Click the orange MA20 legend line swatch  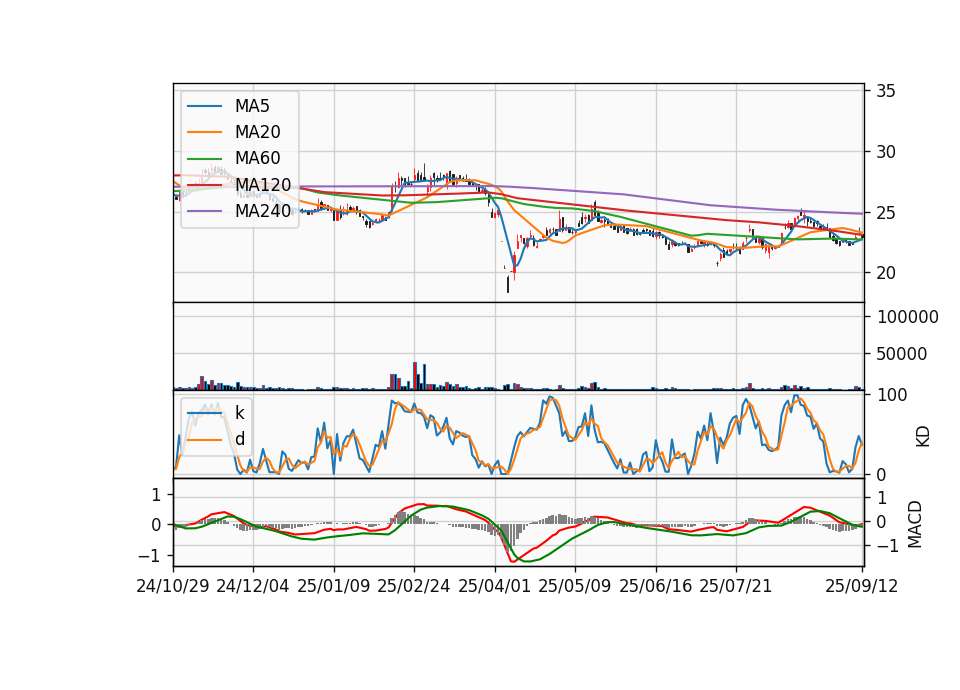[x=204, y=132]
